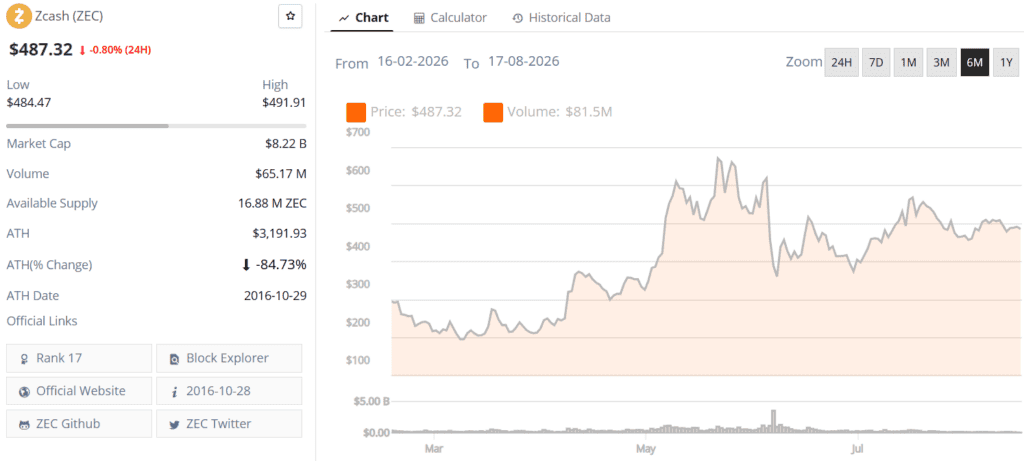The image size is (1024, 461).
Task: Toggle the Volume series legend swatch
Action: click(x=493, y=112)
